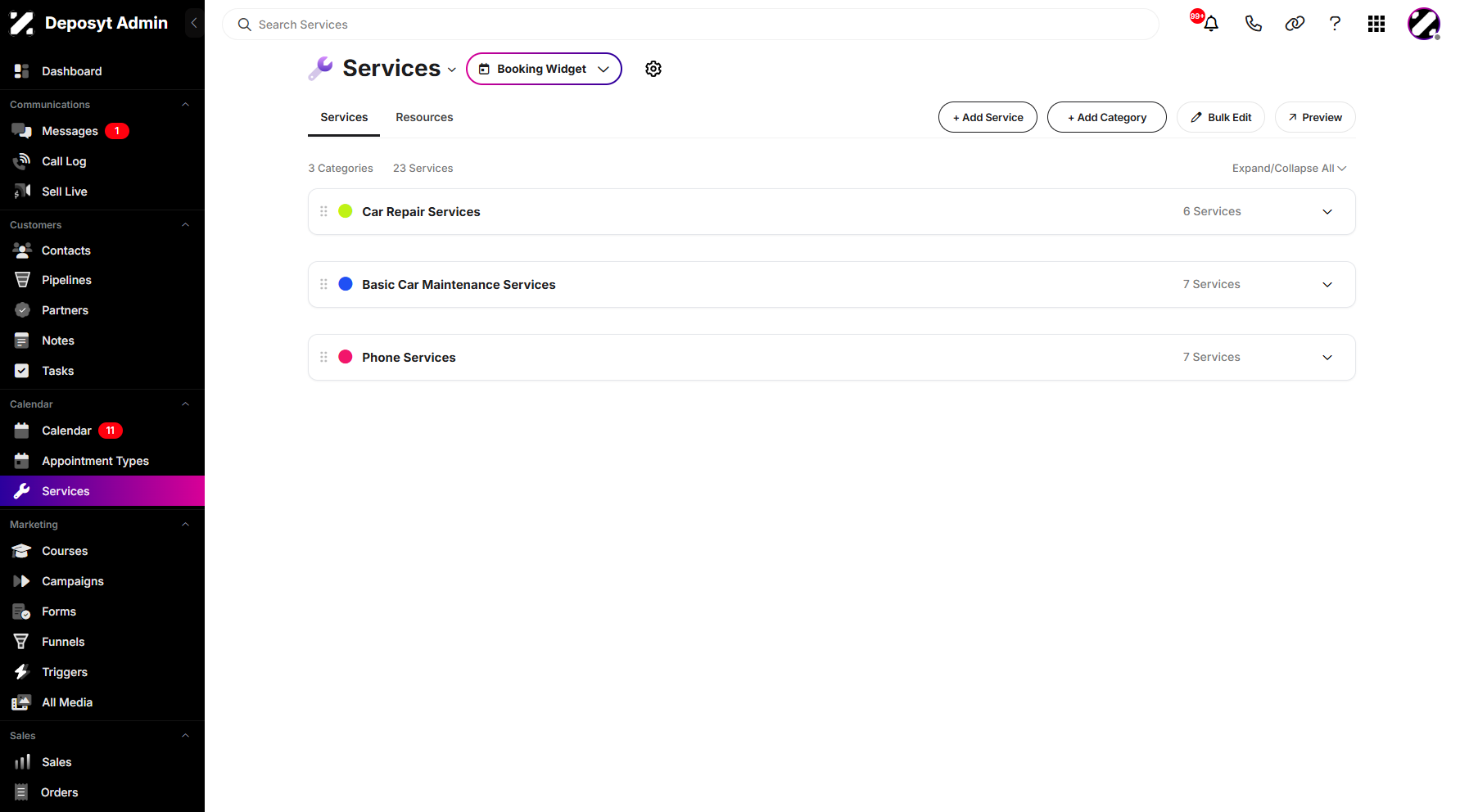This screenshot has width=1460, height=812.
Task: Open the apps grid icon
Action: point(1376,24)
